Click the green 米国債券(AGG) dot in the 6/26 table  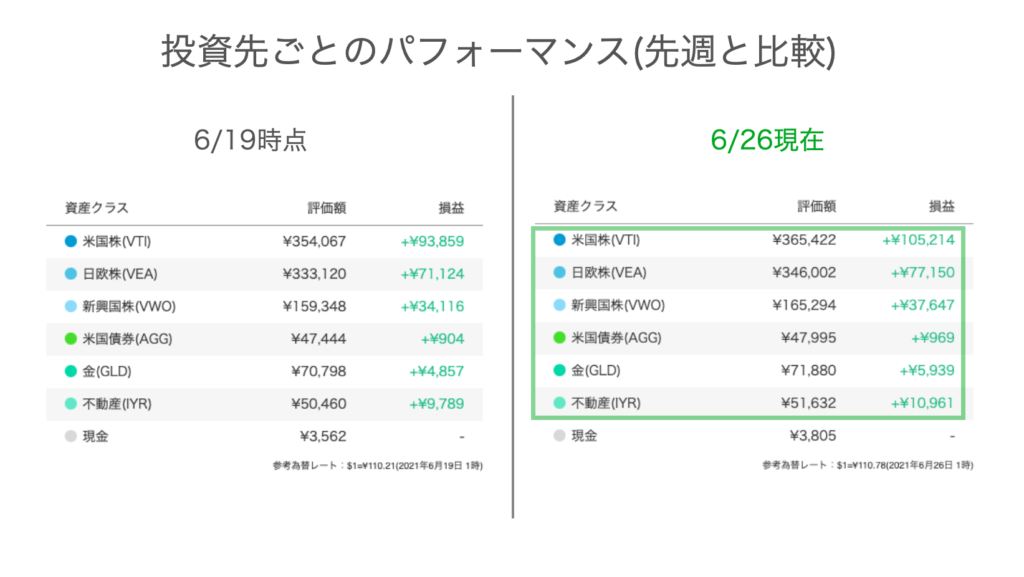(559, 338)
